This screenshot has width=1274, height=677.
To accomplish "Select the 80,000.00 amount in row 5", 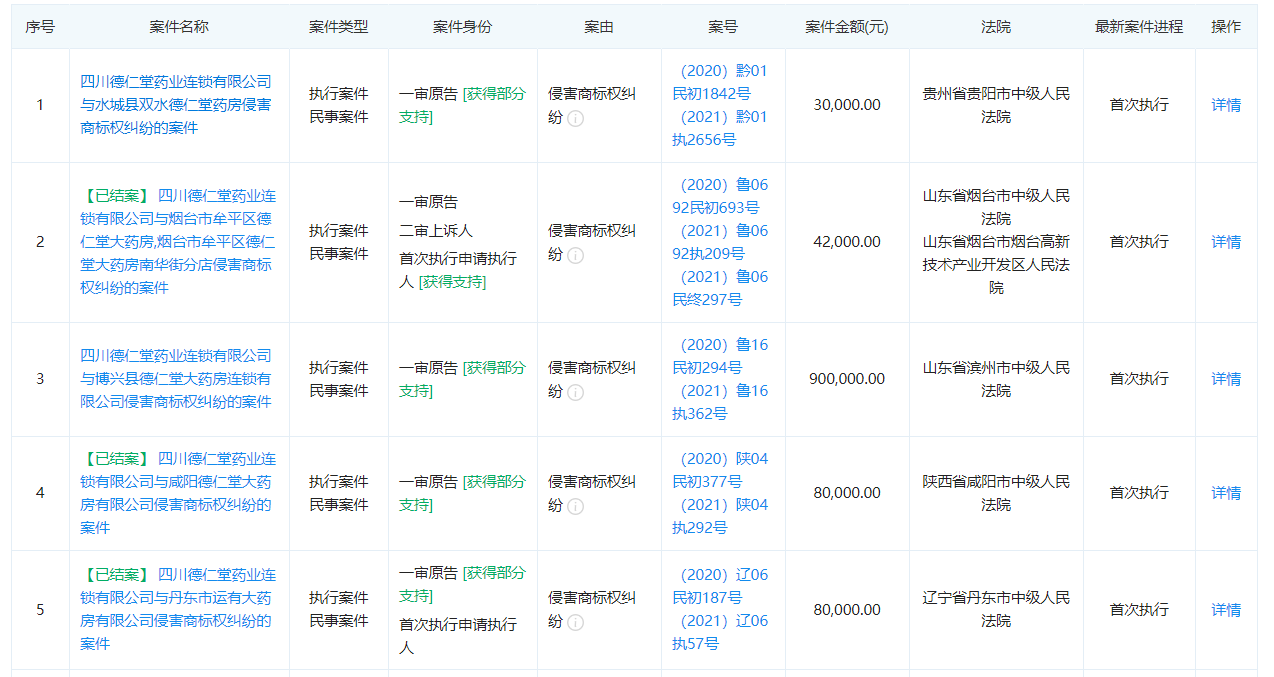I will (847, 610).
